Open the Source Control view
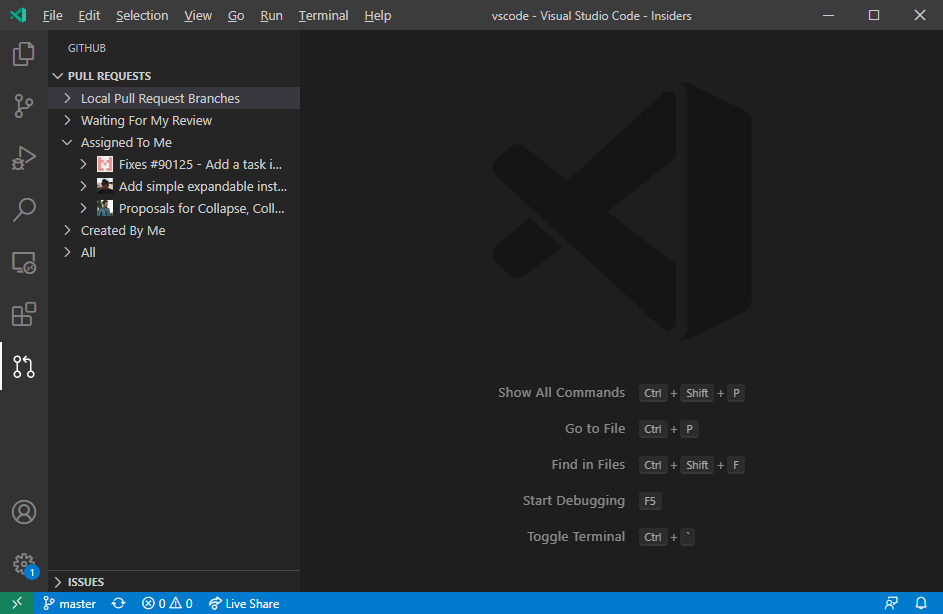The width and height of the screenshot is (943, 614). (x=23, y=106)
